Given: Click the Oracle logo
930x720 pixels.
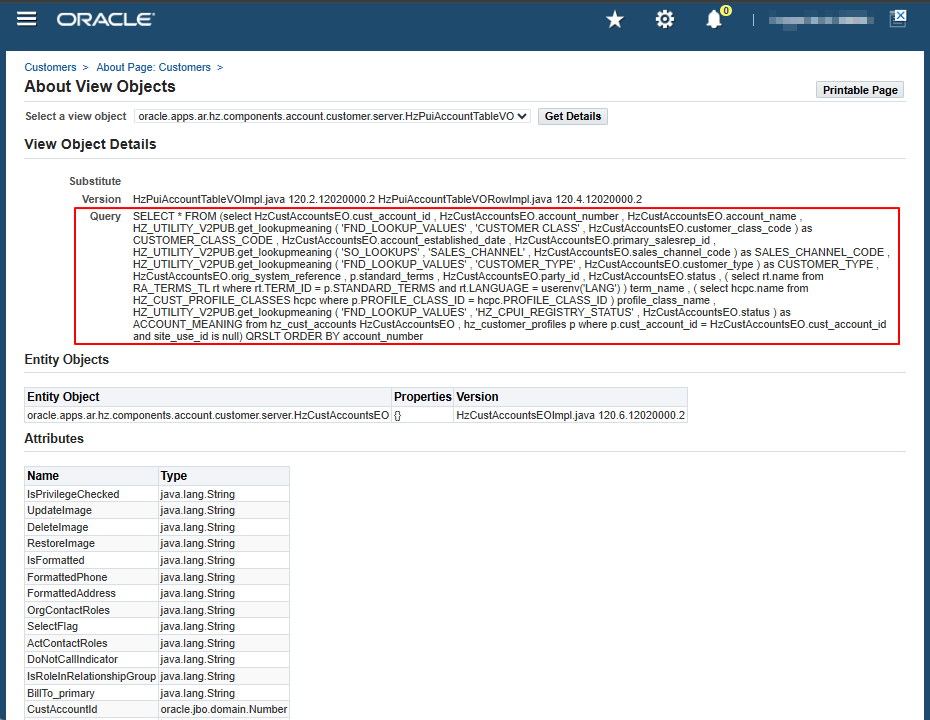Looking at the screenshot, I should click(106, 20).
